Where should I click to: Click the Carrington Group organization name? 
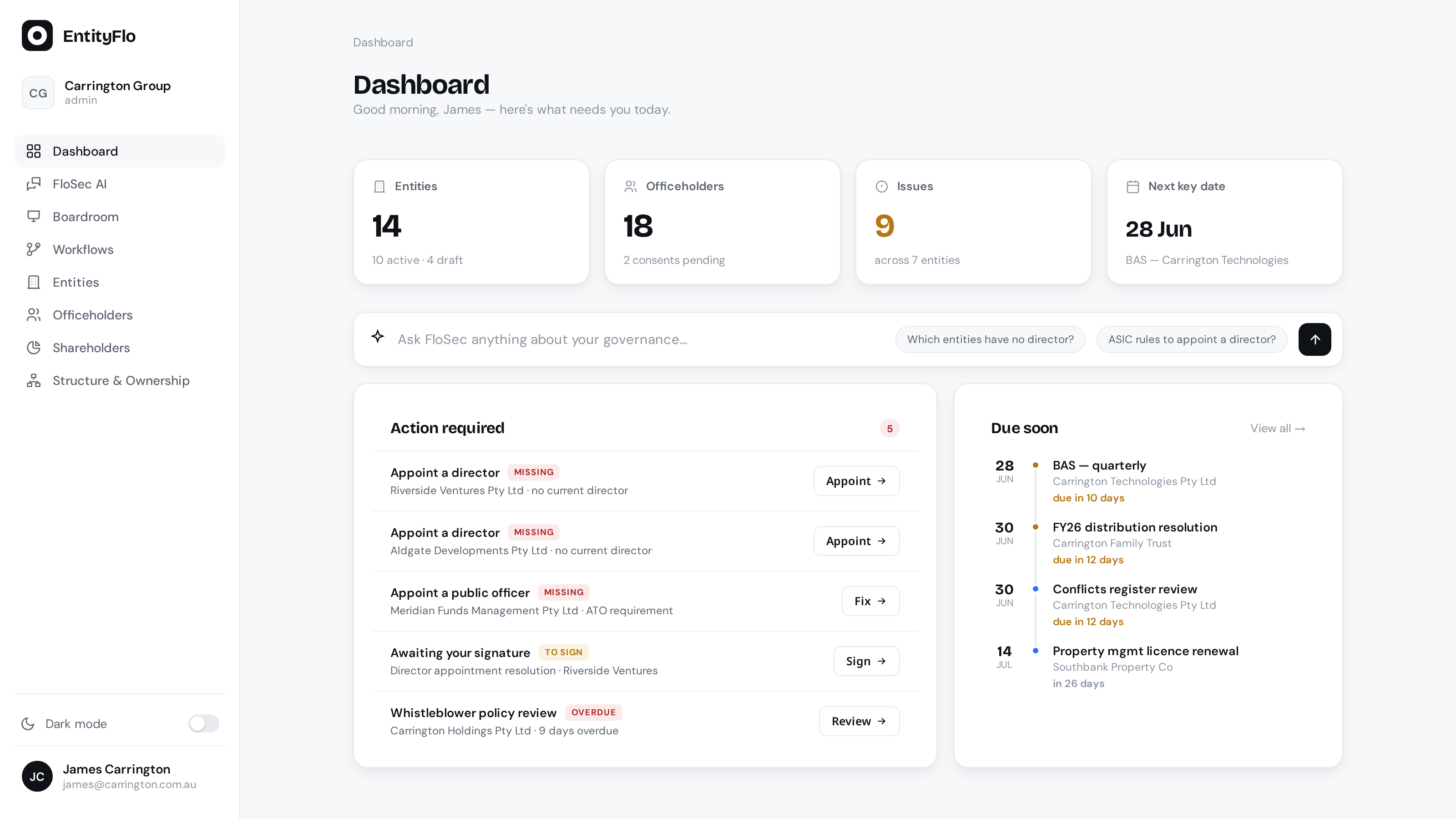[117, 86]
